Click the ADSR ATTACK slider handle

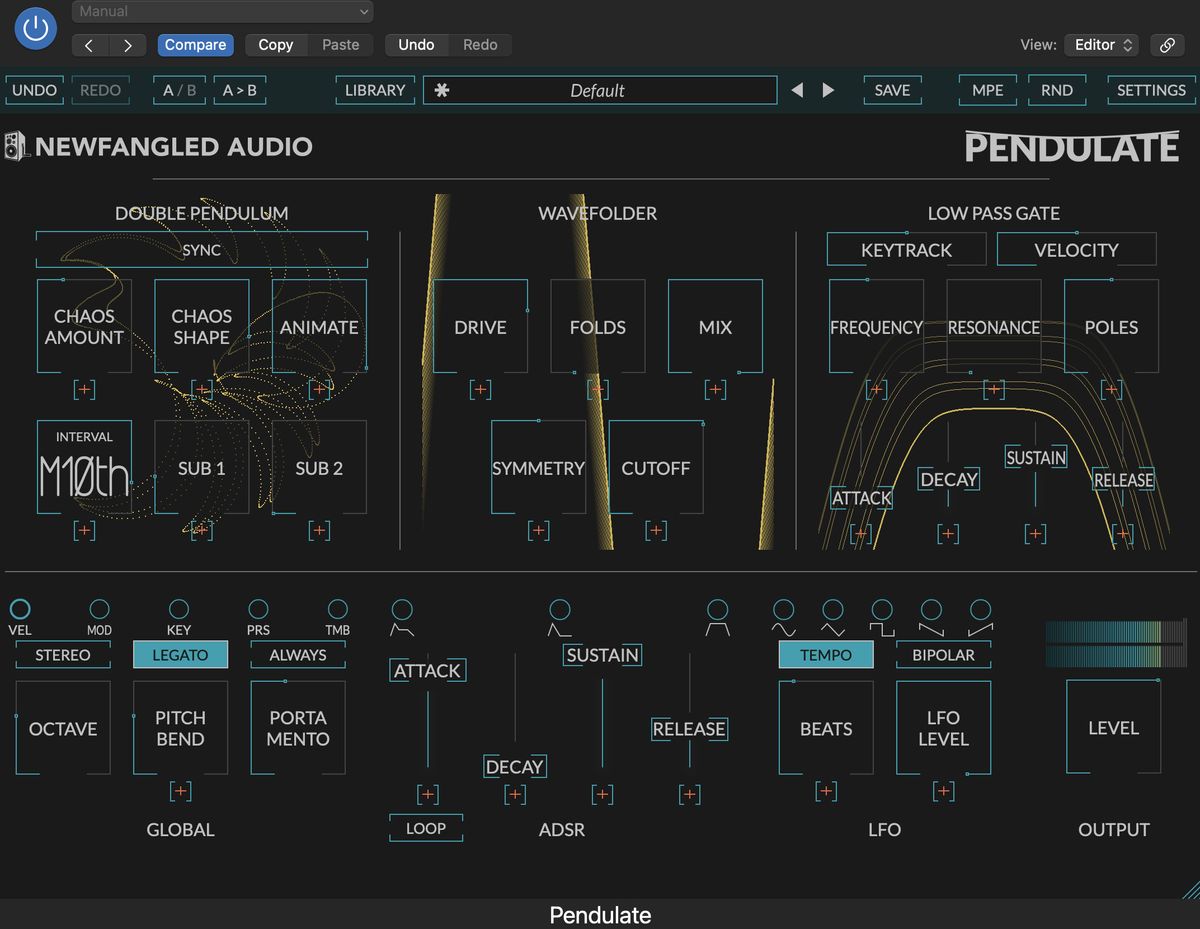tap(427, 671)
